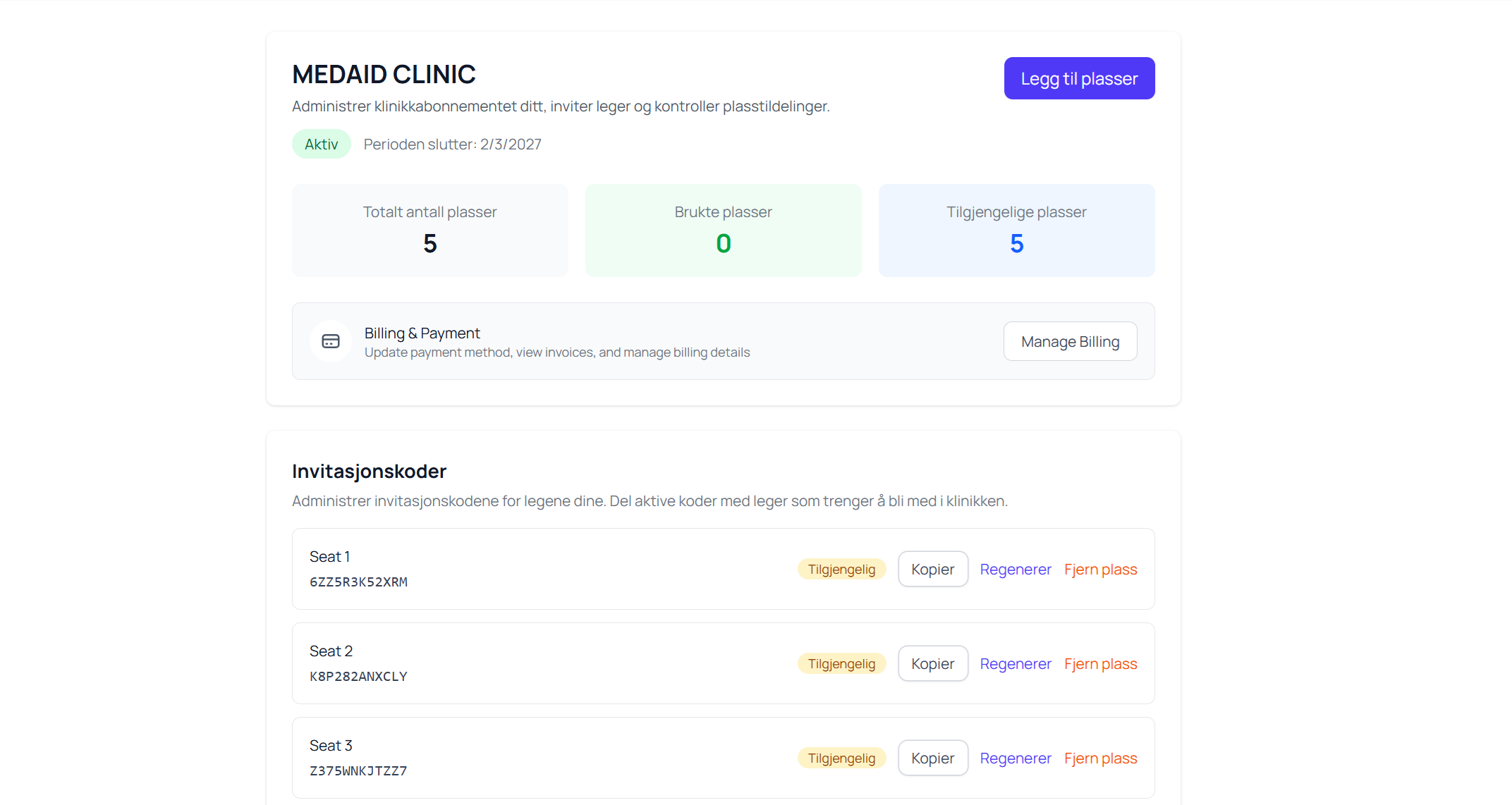Copy the invitation code for Seat 1

pyautogui.click(x=932, y=569)
